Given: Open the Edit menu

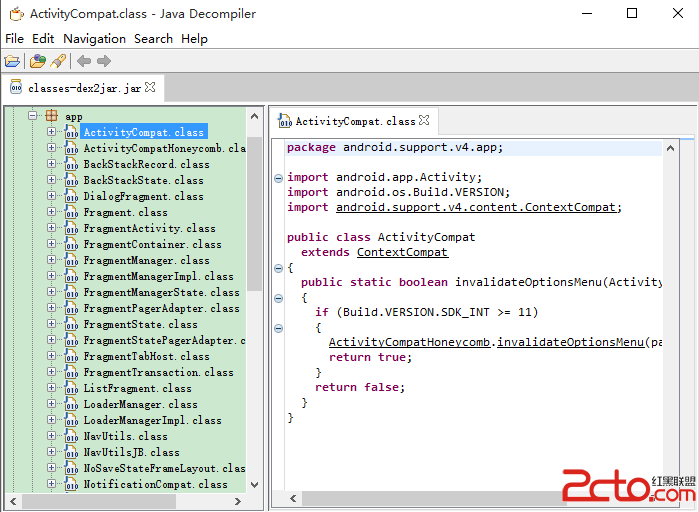Looking at the screenshot, I should [43, 38].
